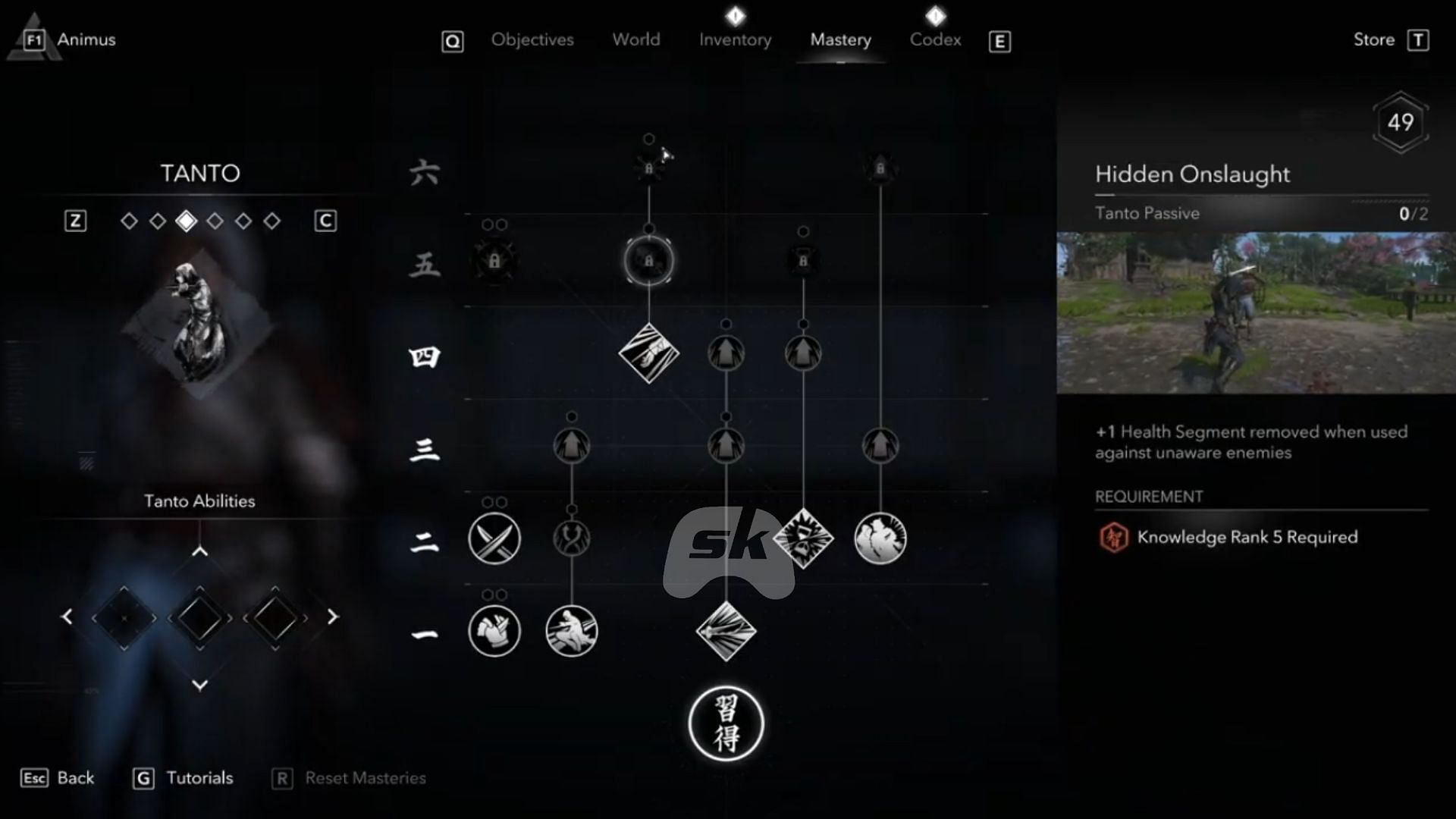The height and width of the screenshot is (819, 1456).
Task: Navigate left in Tanto abilities carousel
Action: (67, 617)
